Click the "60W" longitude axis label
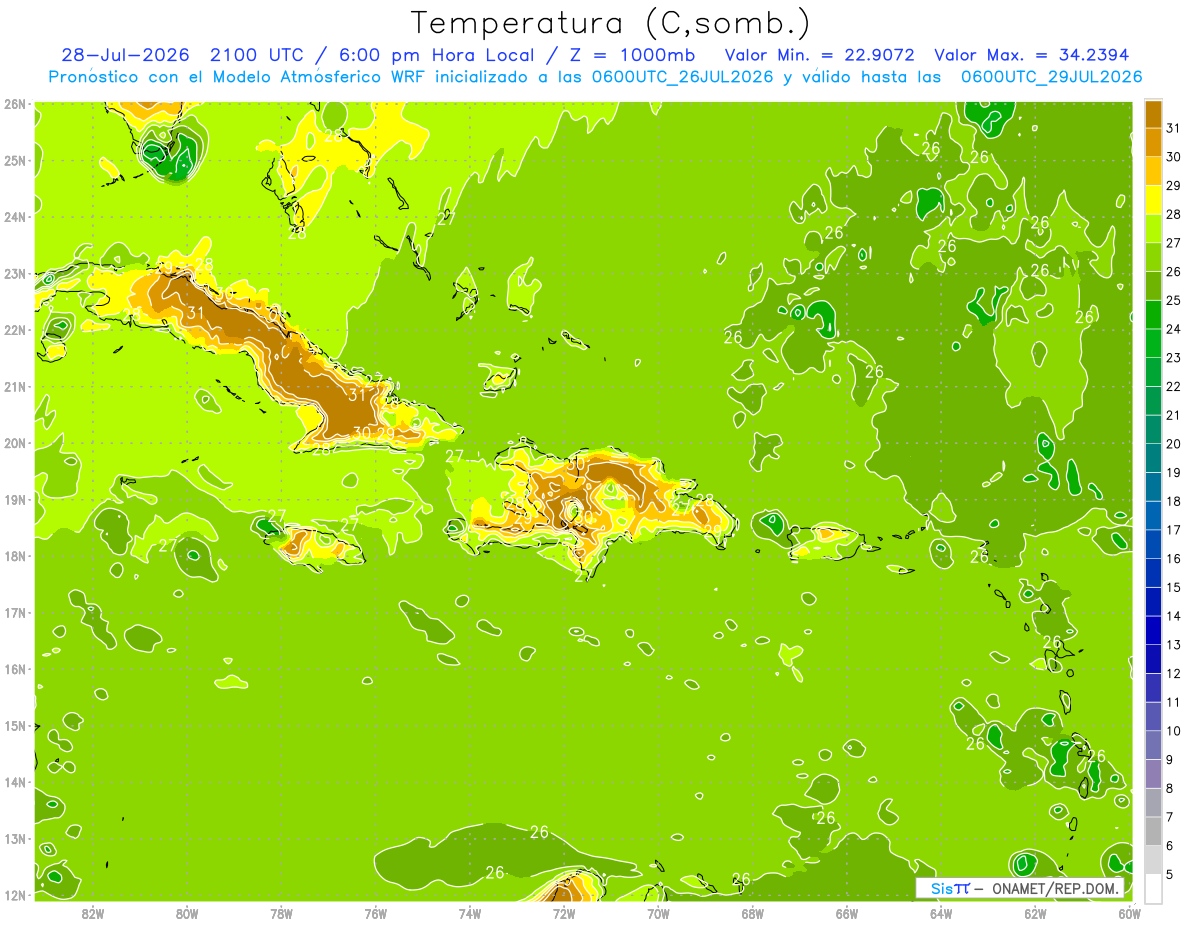 (x=1129, y=913)
